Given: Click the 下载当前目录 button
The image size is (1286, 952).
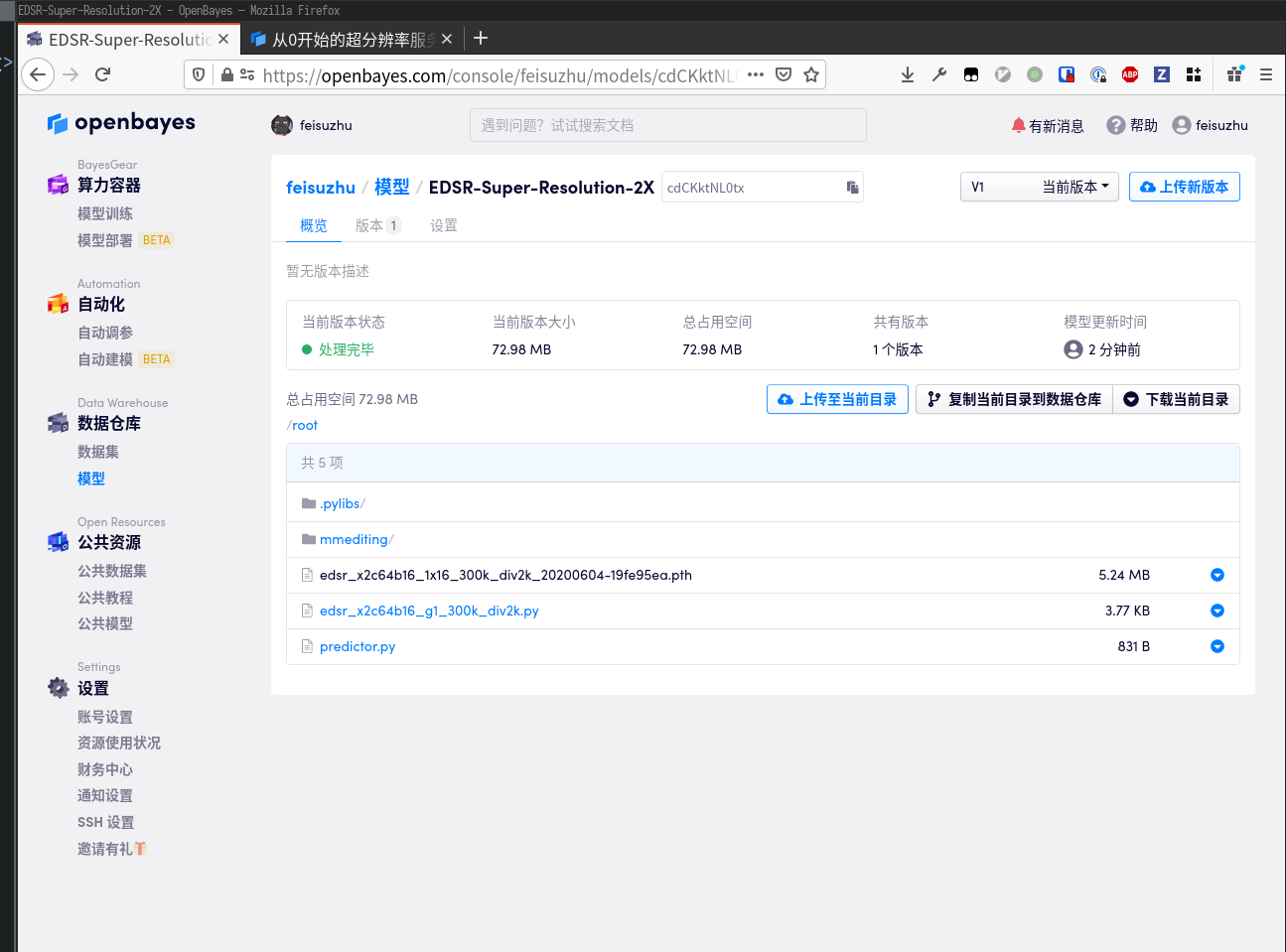Looking at the screenshot, I should pos(1176,399).
